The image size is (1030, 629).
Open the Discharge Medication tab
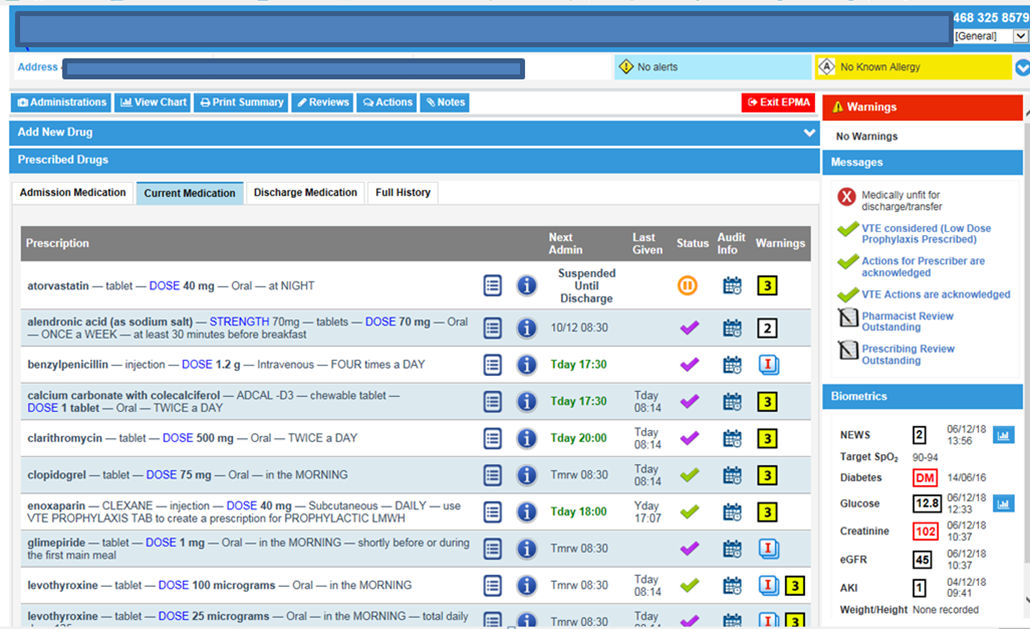[x=305, y=192]
